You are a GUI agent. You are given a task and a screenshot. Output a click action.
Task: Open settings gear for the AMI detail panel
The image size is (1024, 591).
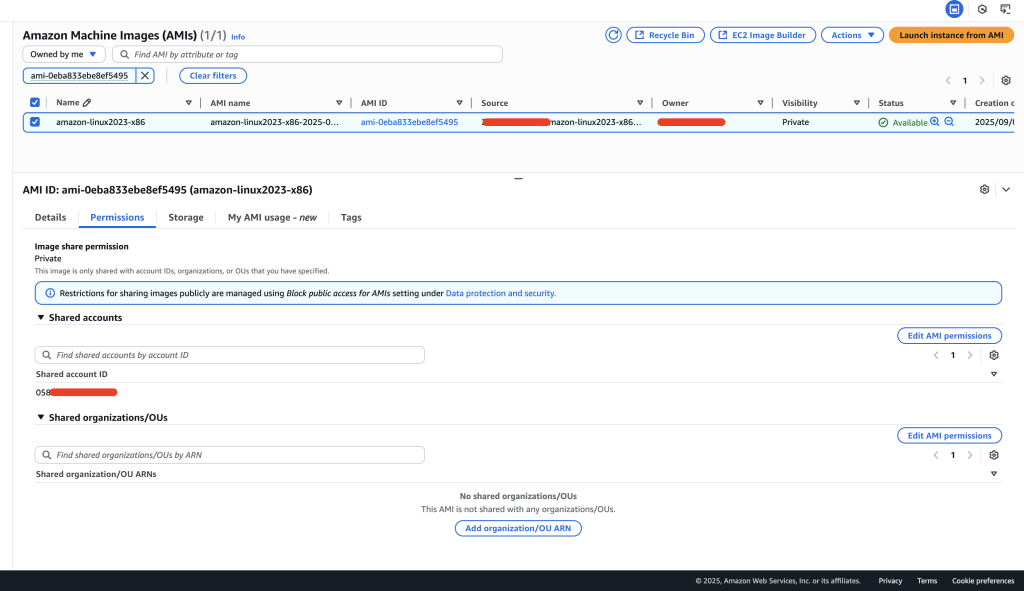[984, 189]
